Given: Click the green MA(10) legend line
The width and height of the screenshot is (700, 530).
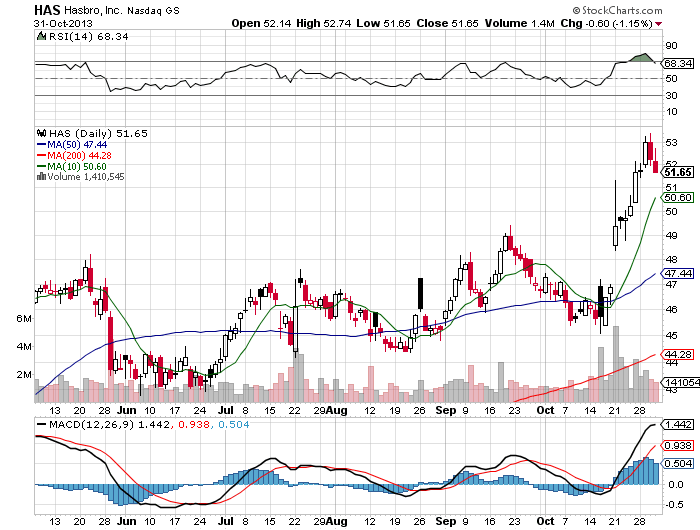Looking at the screenshot, I should (x=42, y=167).
